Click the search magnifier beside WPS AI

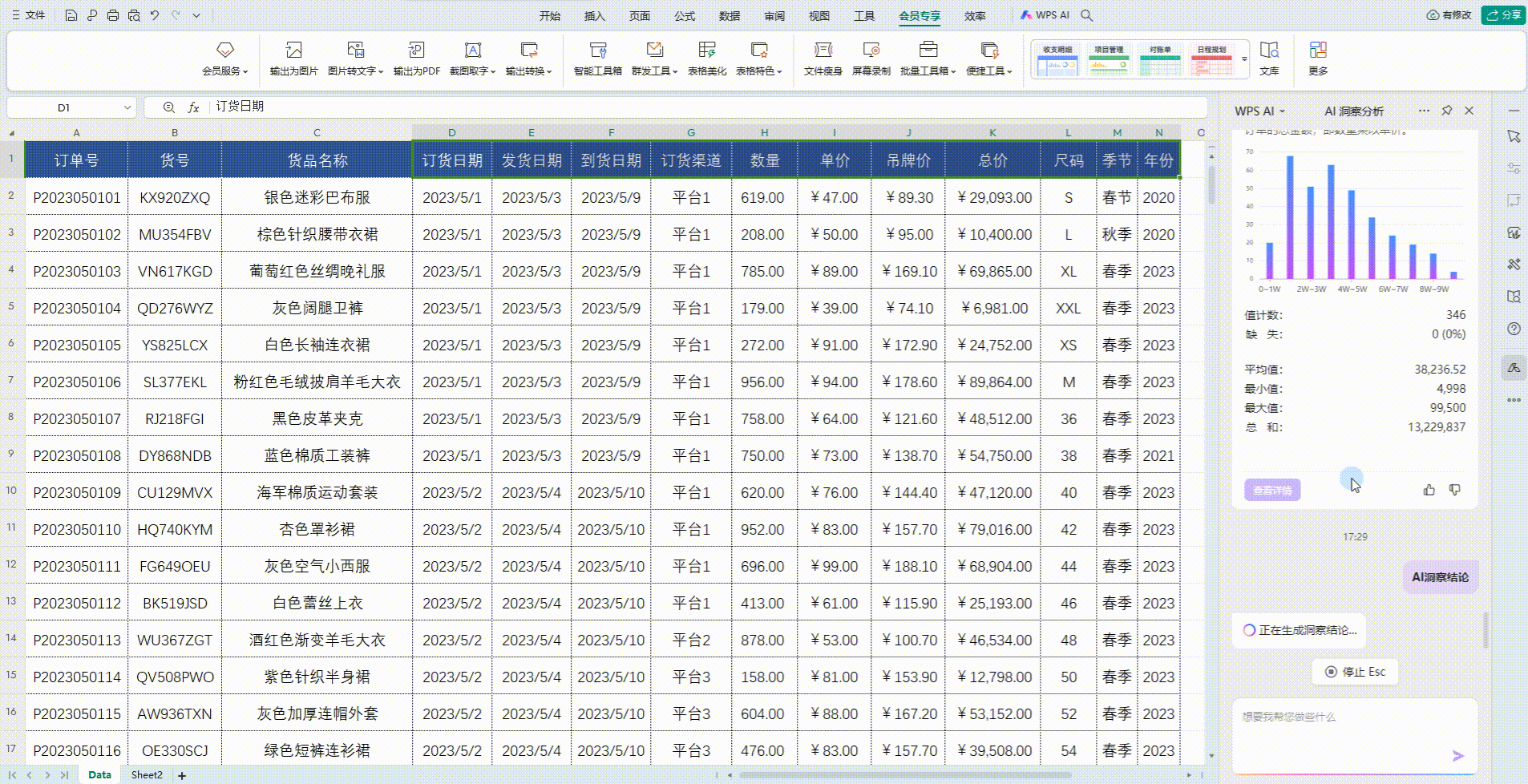[1087, 15]
